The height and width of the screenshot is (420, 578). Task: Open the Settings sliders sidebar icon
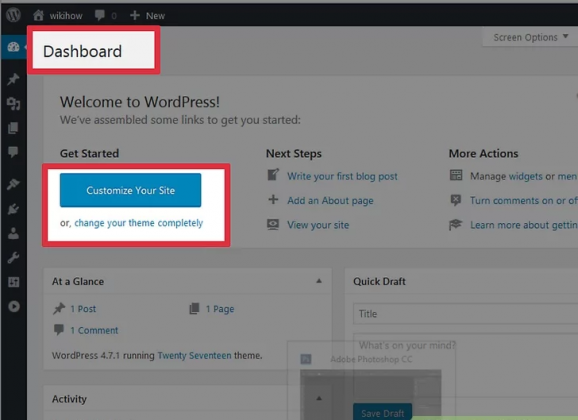pos(13,282)
